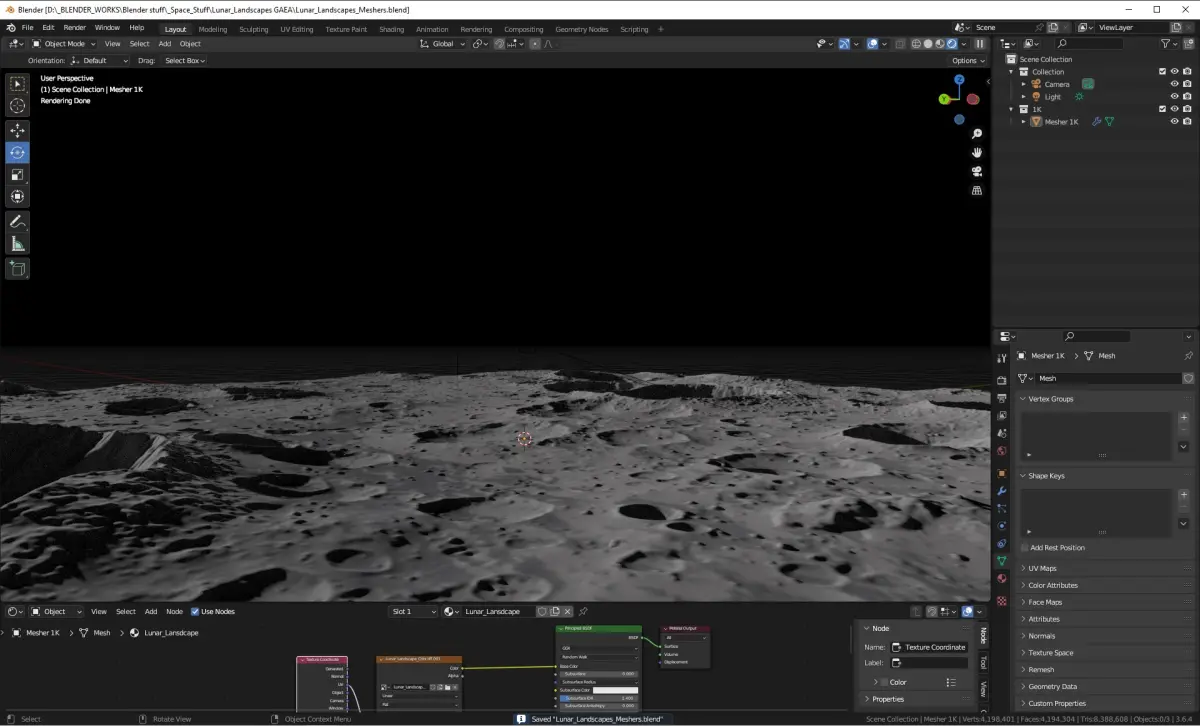Switch to Geometry Nodes workspace tab
1200x726 pixels.
[582, 29]
